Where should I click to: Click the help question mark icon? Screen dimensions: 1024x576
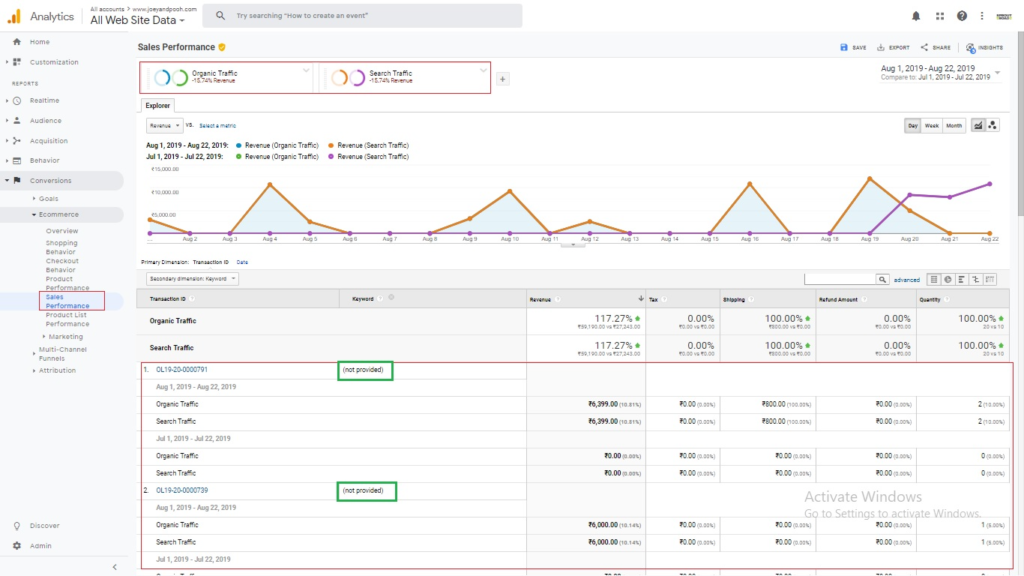click(x=962, y=16)
